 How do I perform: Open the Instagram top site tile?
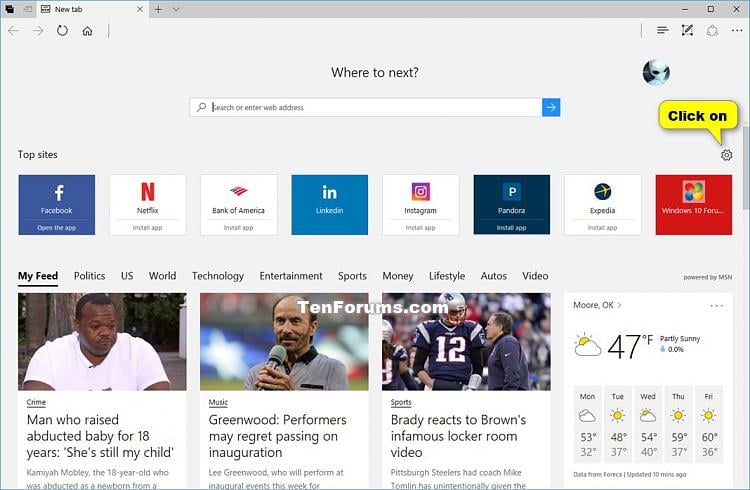(420, 205)
